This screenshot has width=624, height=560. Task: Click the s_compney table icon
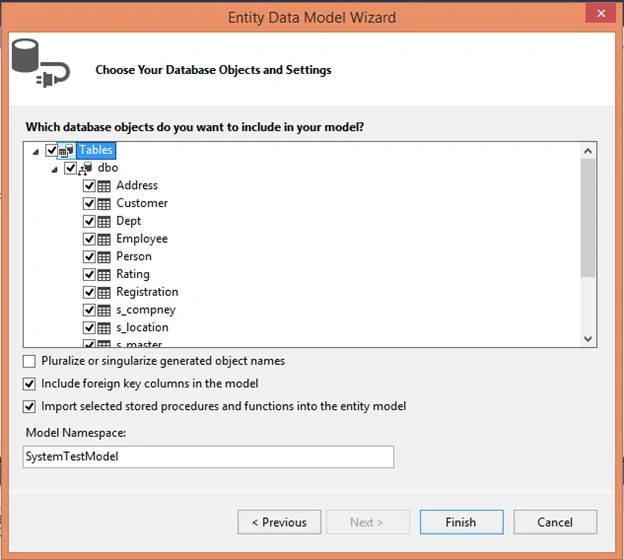(x=104, y=310)
